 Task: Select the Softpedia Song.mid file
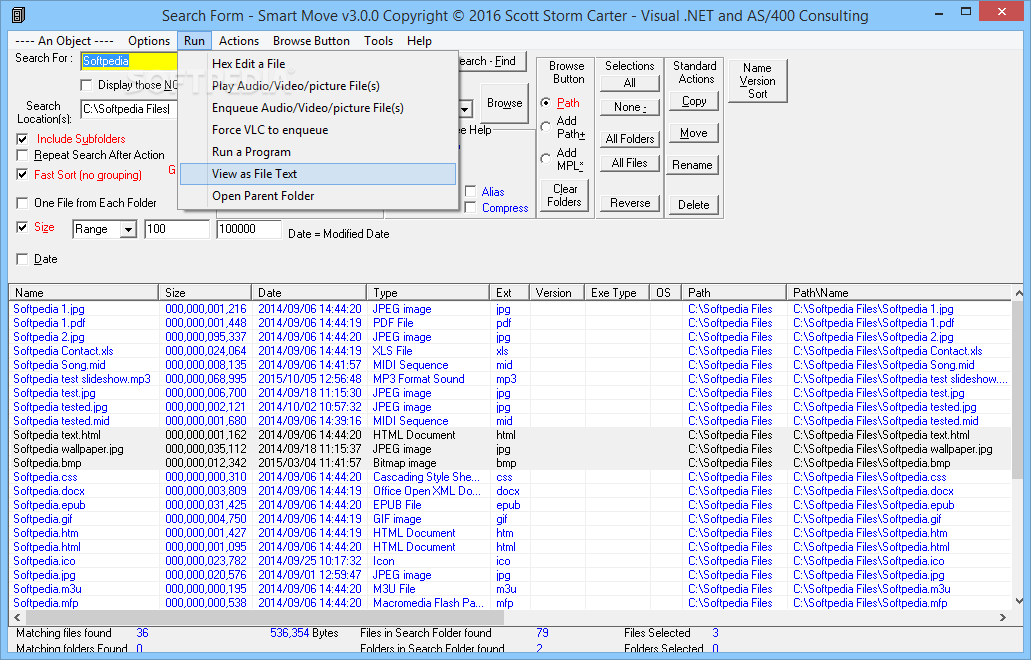pyautogui.click(x=510, y=365)
